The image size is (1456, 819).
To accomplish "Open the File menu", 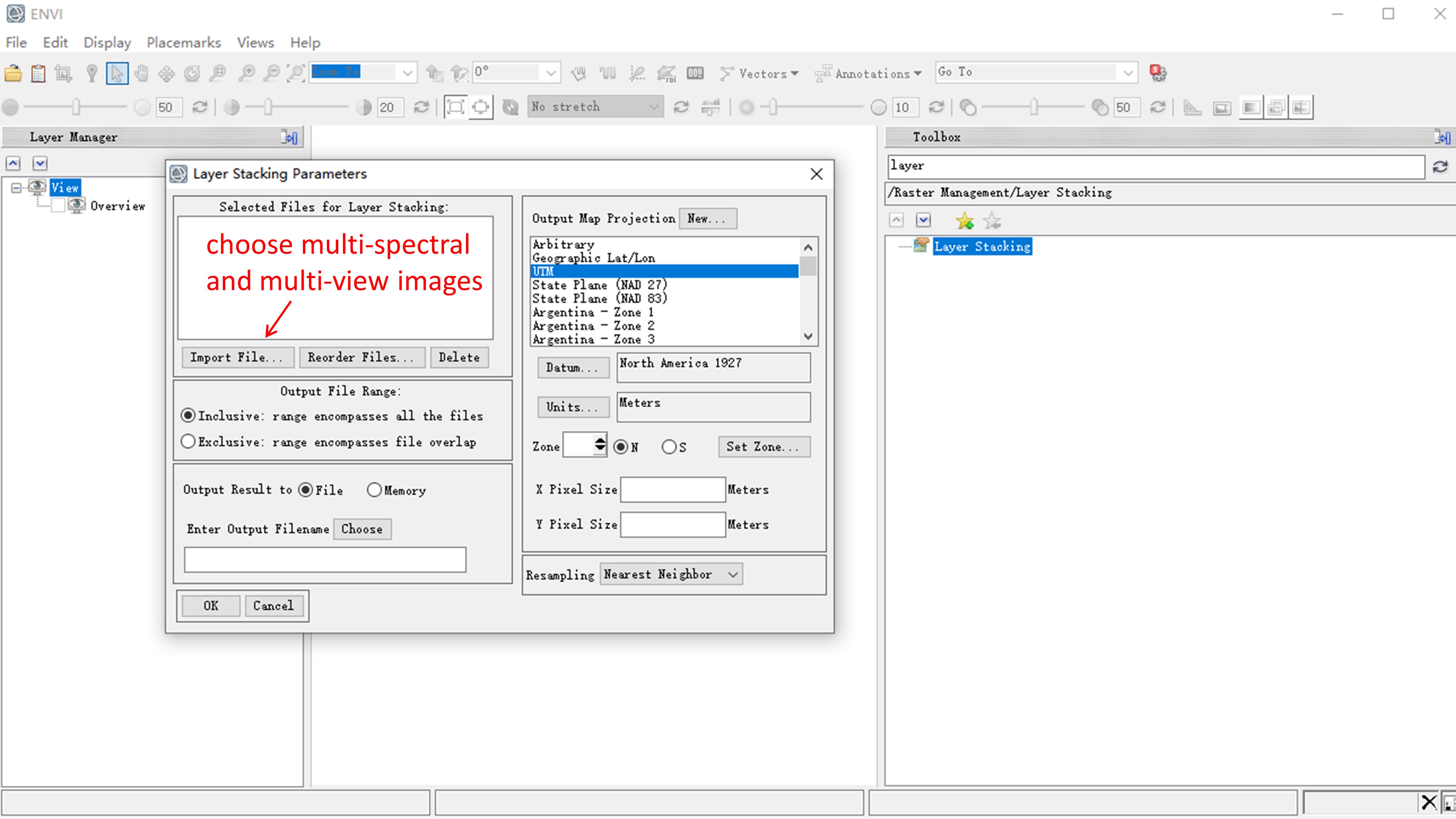I will coord(16,42).
